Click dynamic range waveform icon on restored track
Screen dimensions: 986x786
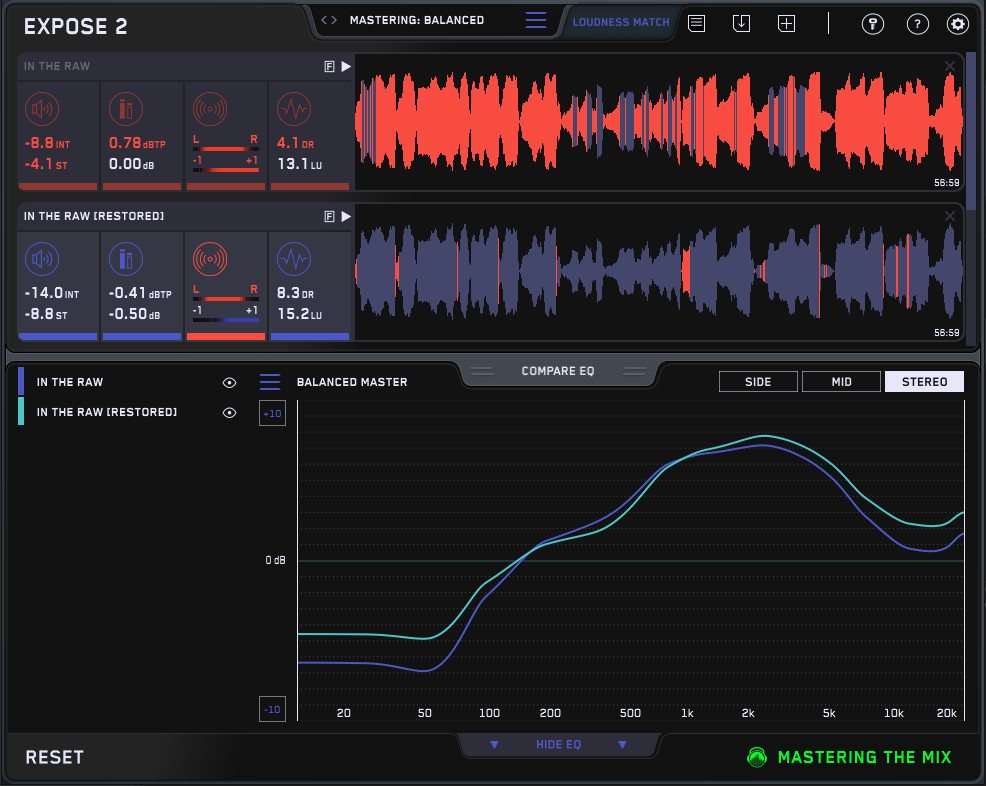coord(292,259)
